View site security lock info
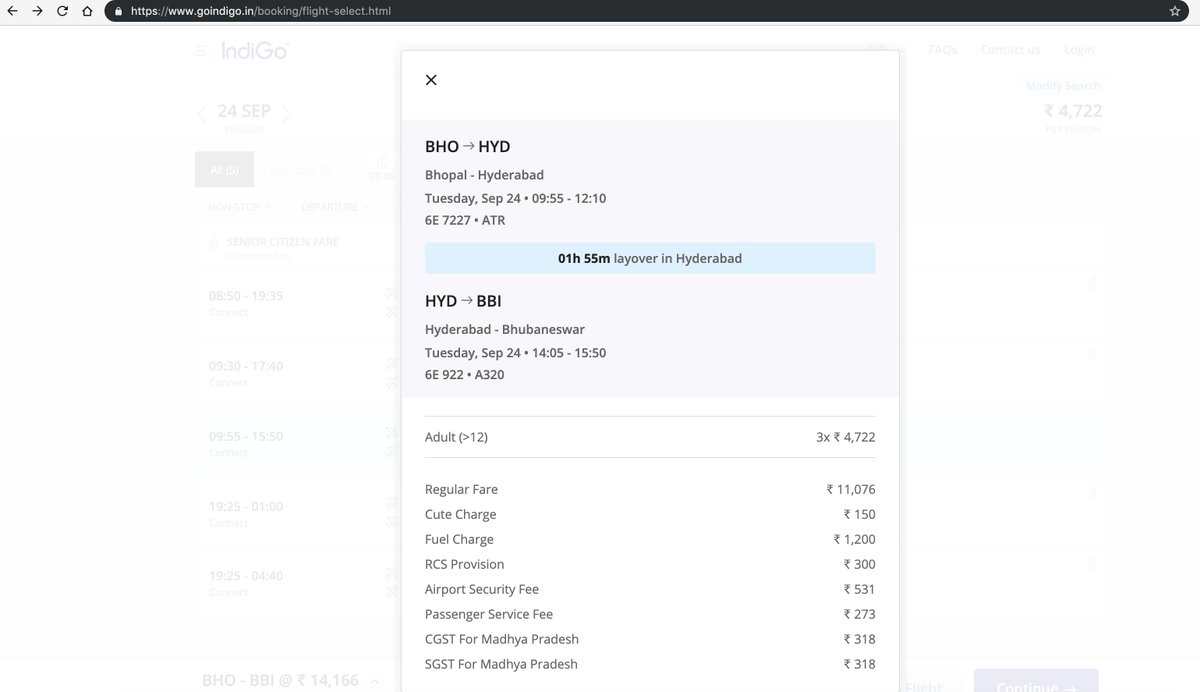The image size is (1200, 692). [x=118, y=12]
